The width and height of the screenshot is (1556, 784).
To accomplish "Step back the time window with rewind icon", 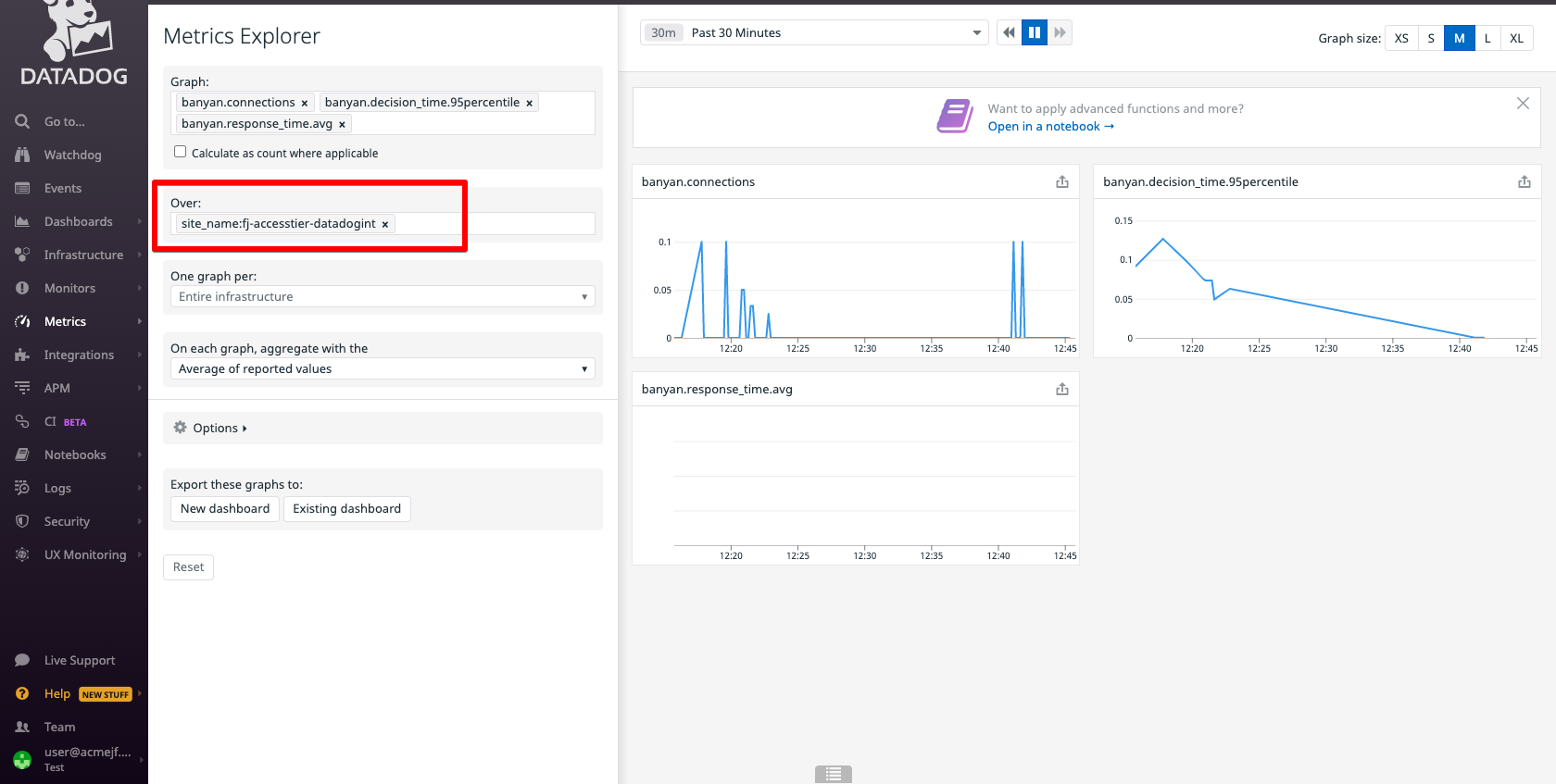I will point(1009,32).
